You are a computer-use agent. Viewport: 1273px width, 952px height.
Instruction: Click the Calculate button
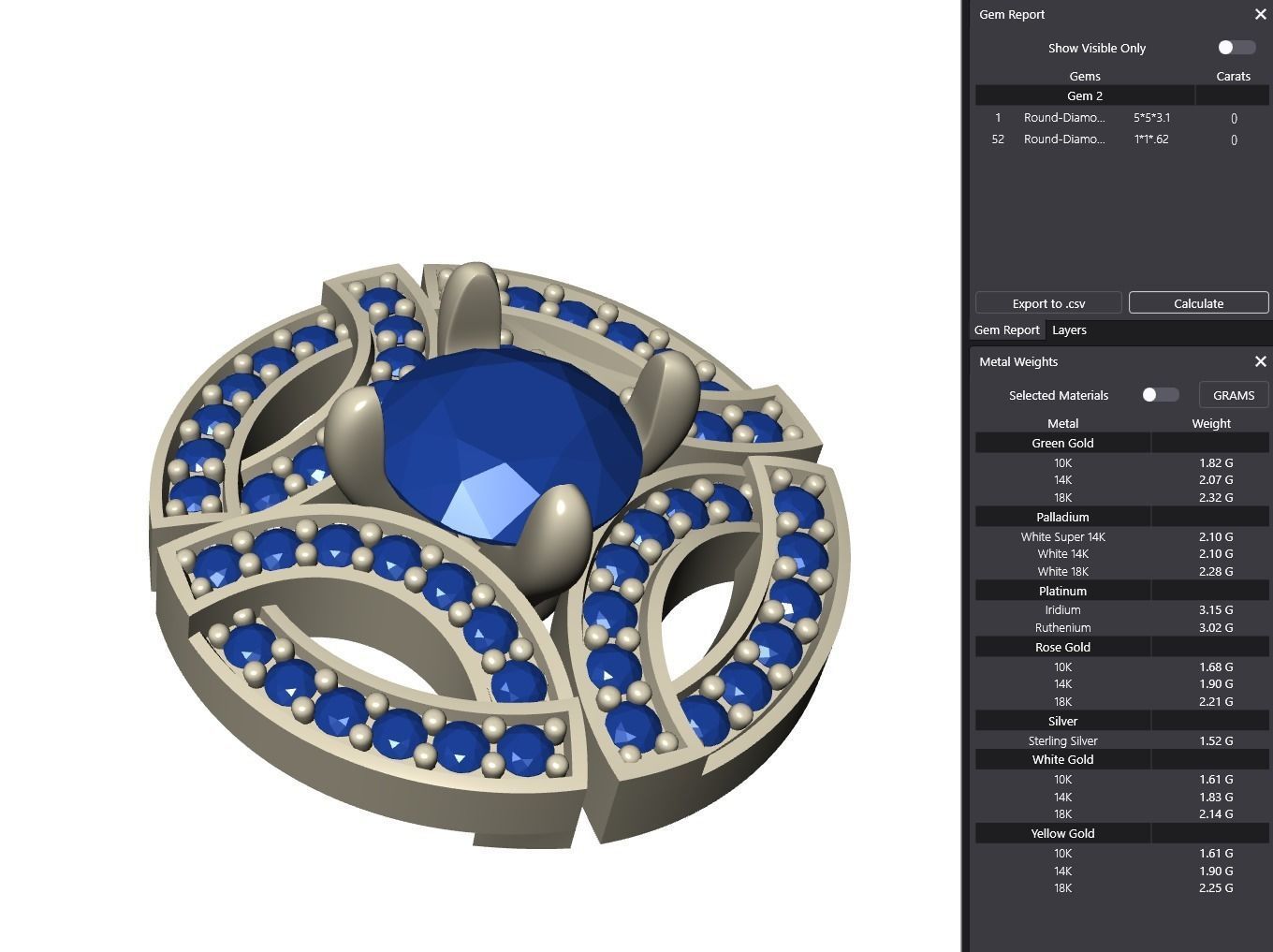(1198, 303)
